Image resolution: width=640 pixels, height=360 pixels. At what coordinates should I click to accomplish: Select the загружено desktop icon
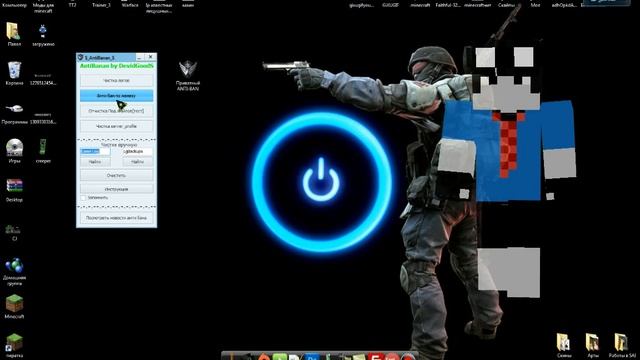point(43,34)
